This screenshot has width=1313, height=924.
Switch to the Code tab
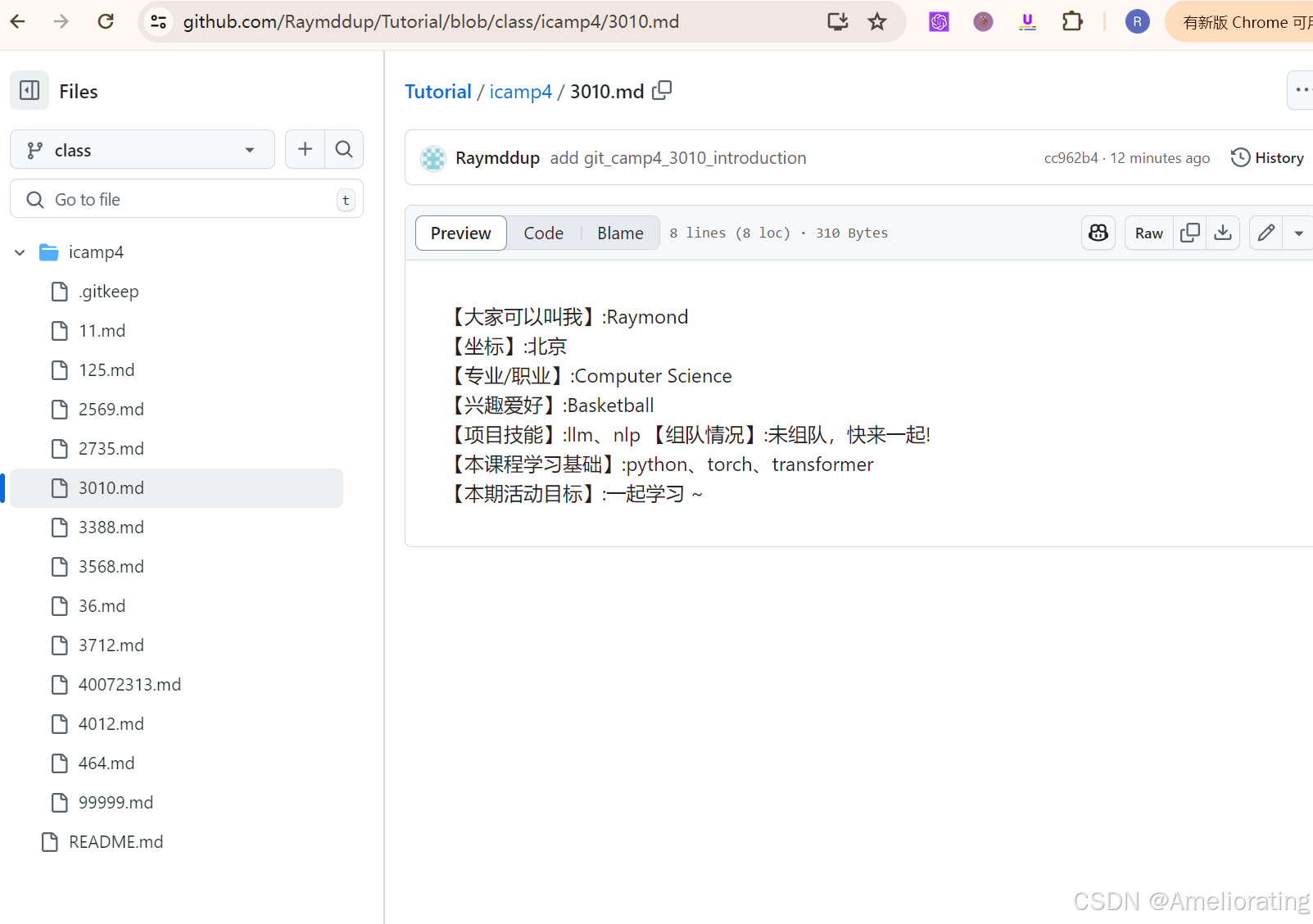point(543,233)
